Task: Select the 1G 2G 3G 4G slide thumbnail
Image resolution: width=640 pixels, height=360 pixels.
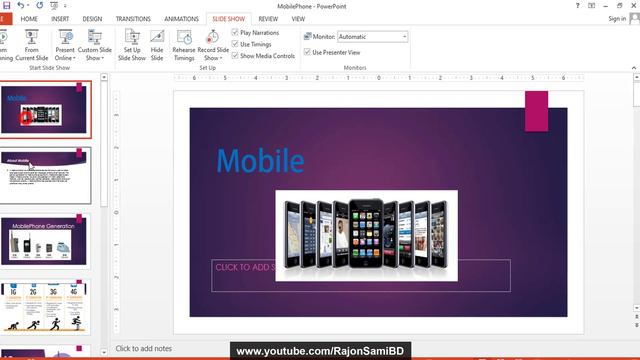Action: tap(45, 307)
